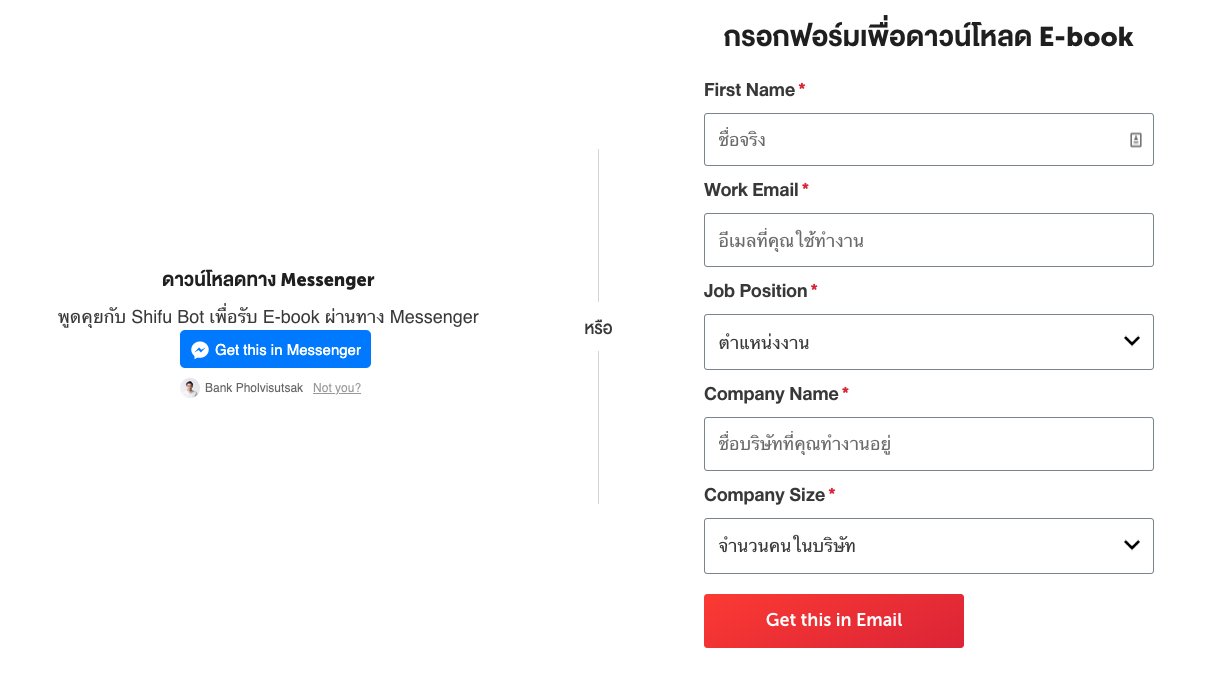Click the Shifu Bot description text
Viewport: 1208px width, 682px height.
click(268, 317)
